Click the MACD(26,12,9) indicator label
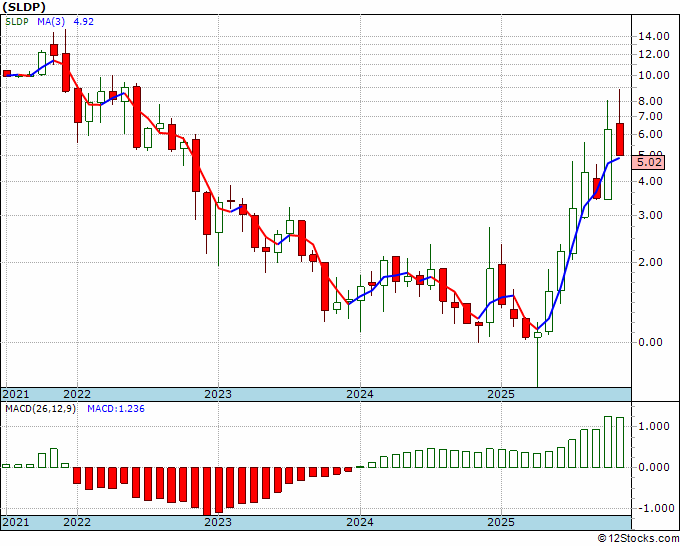This screenshot has height=546, width=680. tap(40, 409)
